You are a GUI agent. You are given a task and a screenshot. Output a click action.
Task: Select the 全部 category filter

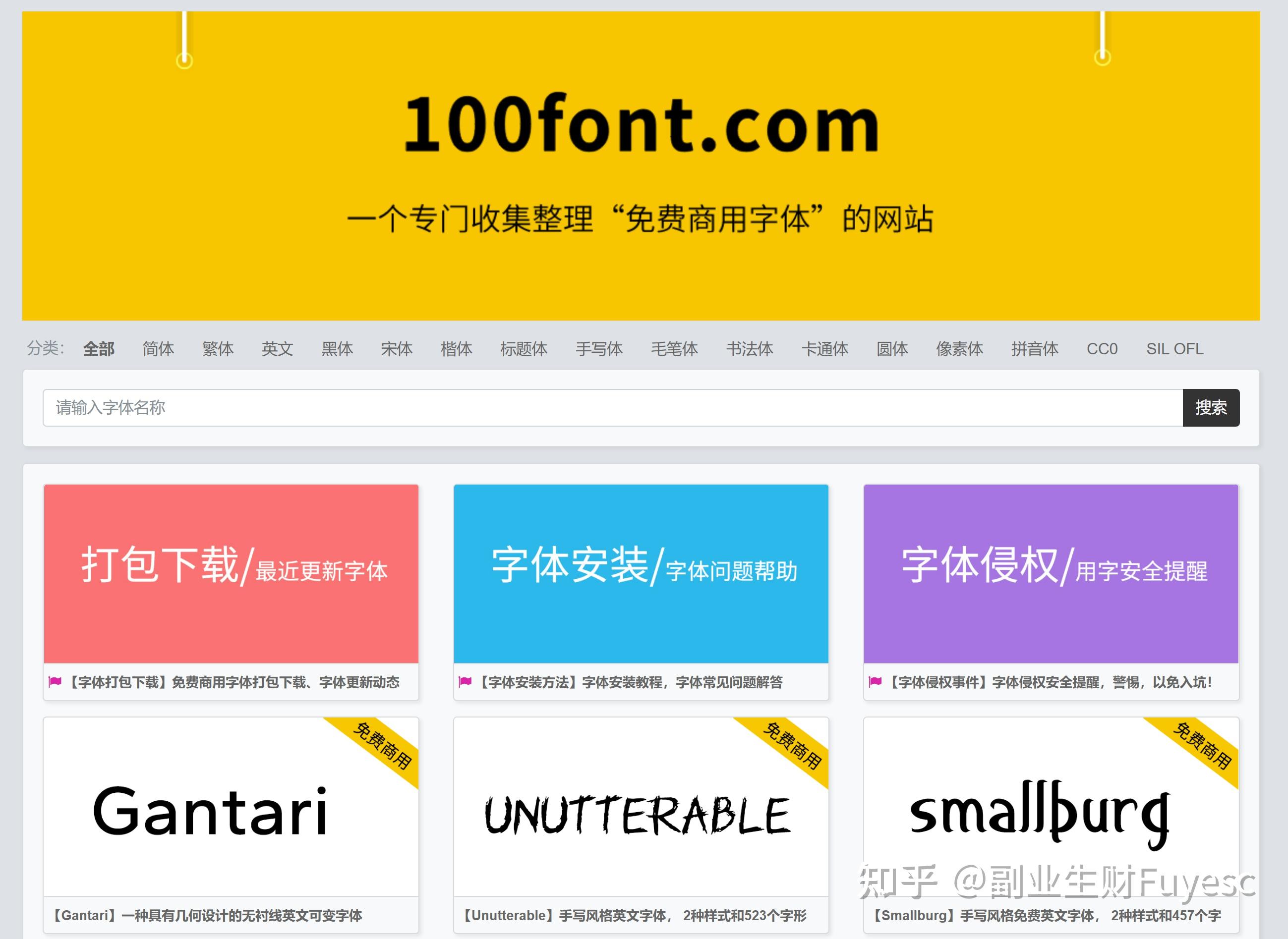coord(99,348)
